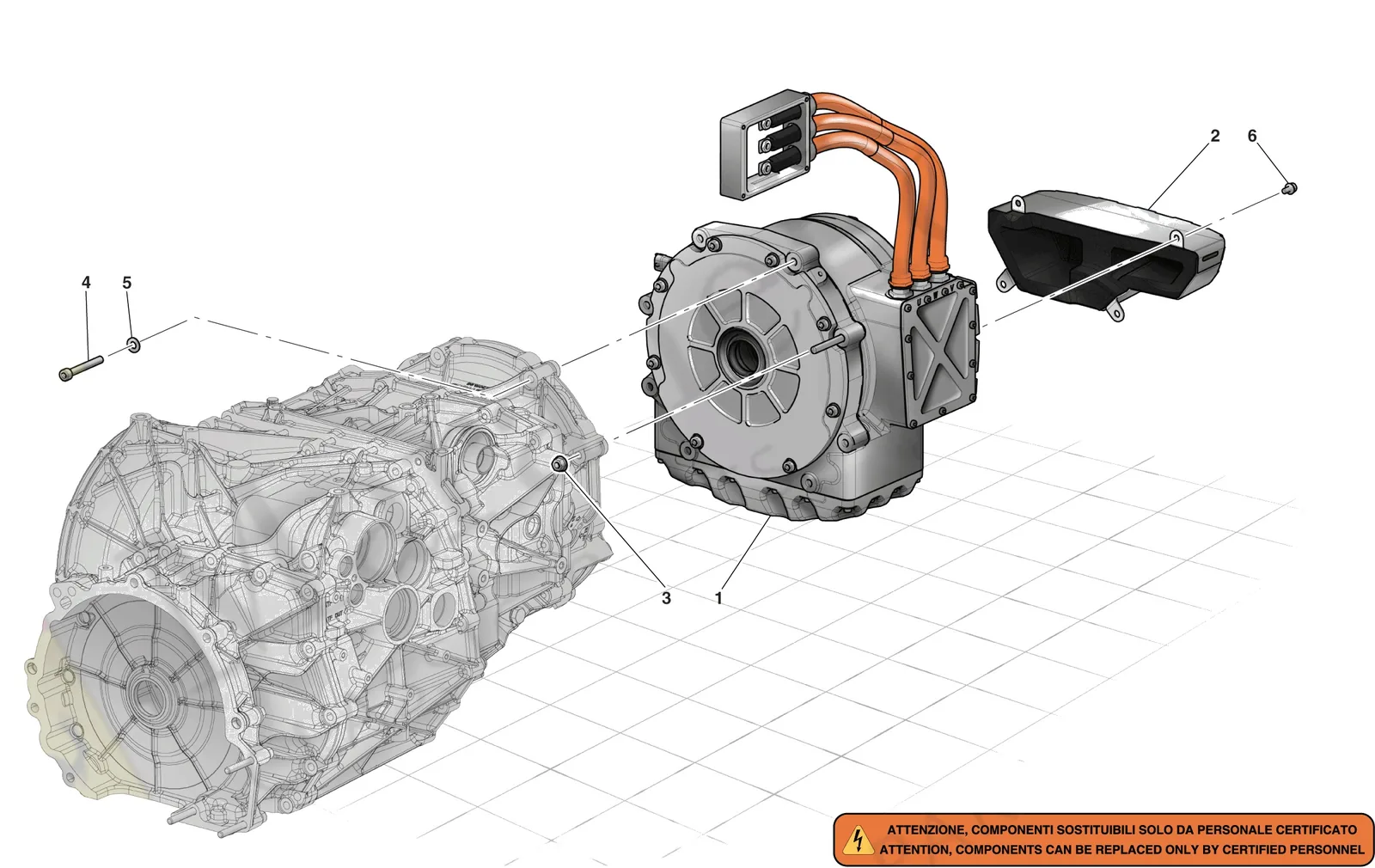The height and width of the screenshot is (868, 1375).
Task: Click the Italian warning text ATTENZIONE
Action: pyautogui.click(x=1121, y=830)
